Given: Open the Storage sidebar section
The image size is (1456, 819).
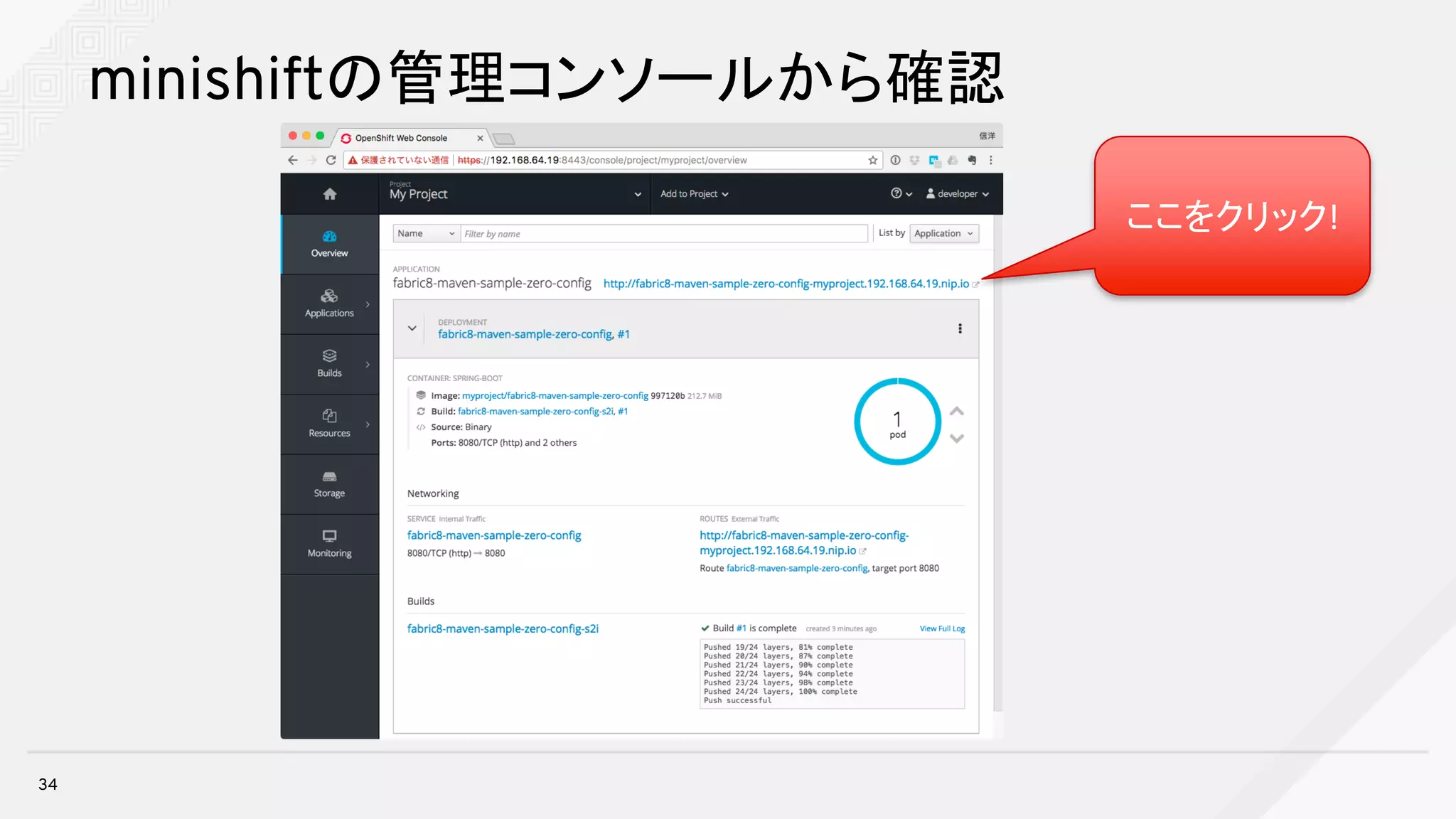Looking at the screenshot, I should (x=330, y=484).
